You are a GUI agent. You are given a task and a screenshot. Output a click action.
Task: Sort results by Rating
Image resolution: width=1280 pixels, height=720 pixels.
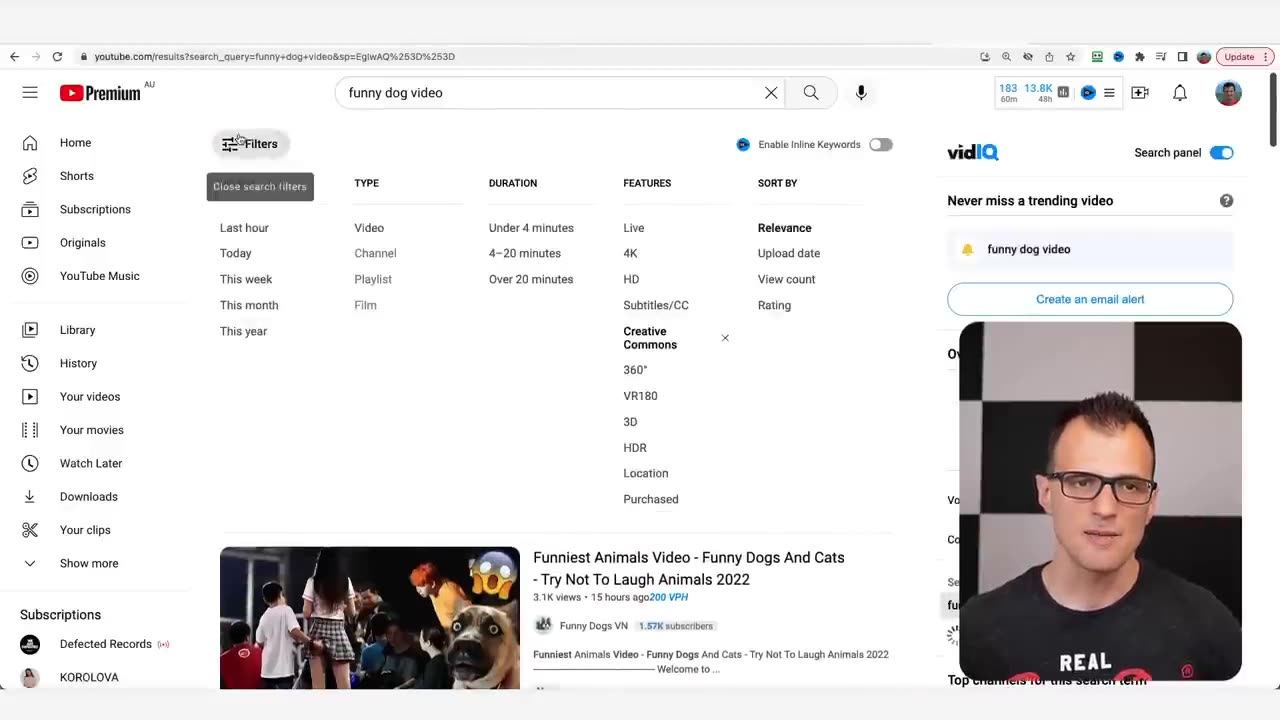click(x=774, y=306)
